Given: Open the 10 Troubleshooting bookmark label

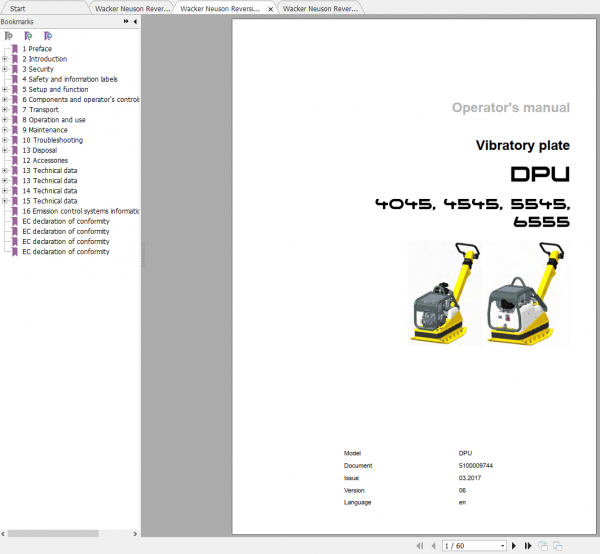Looking at the screenshot, I should [x=52, y=140].
